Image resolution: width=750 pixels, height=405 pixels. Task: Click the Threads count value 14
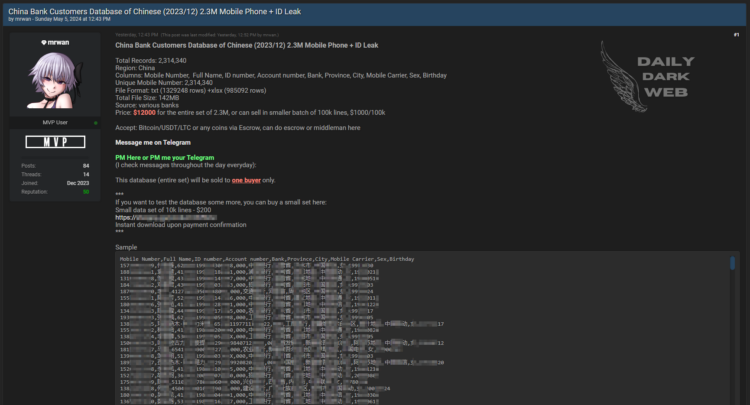(x=86, y=175)
